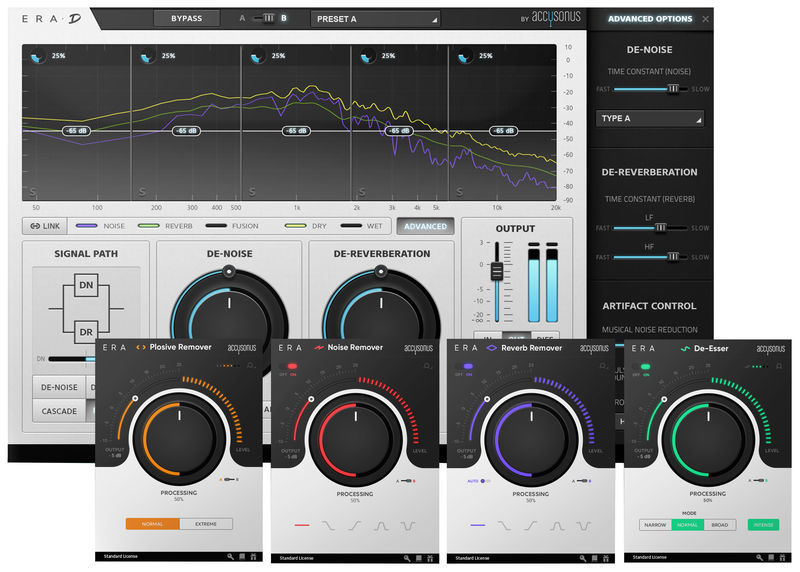Screen dimensions: 800x572
Task: Click the key icon in Plosive Remover footer
Action: [x=231, y=557]
